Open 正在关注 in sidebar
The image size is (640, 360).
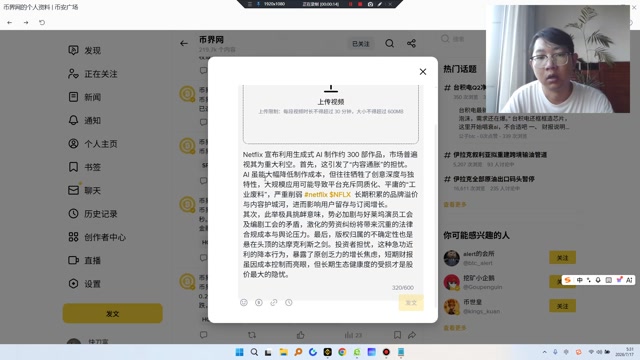point(93,74)
